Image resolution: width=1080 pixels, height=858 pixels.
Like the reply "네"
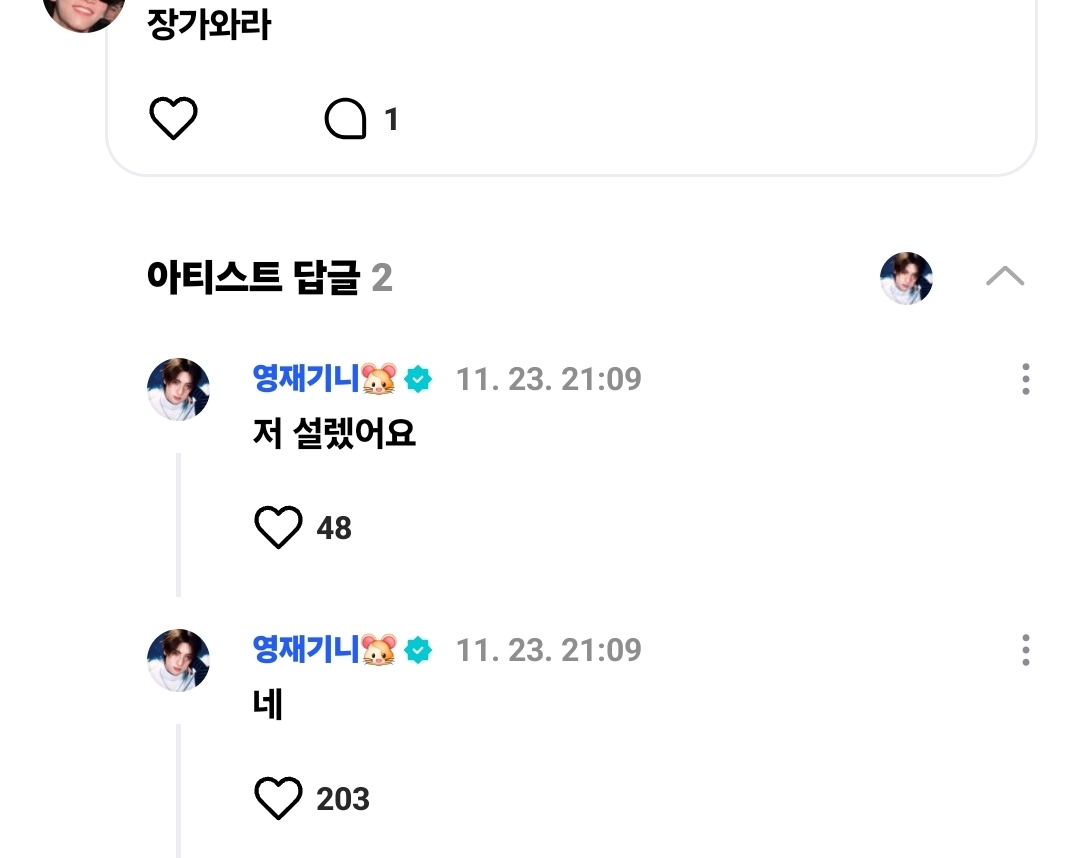tap(278, 798)
